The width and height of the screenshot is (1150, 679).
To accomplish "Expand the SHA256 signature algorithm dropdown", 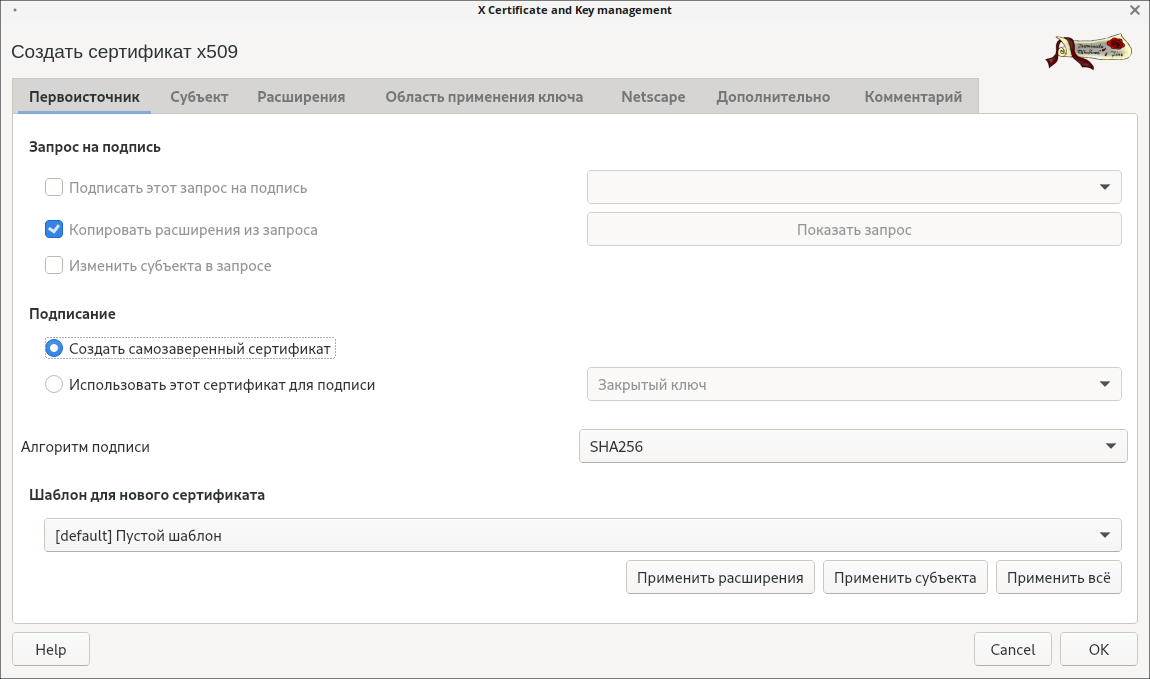I will click(852, 446).
